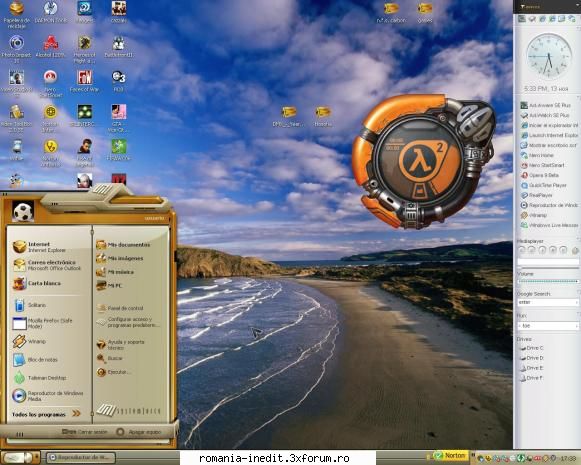This screenshot has height=465, width=581.
Task: Click Buscar in start menu
Action: click(x=110, y=358)
